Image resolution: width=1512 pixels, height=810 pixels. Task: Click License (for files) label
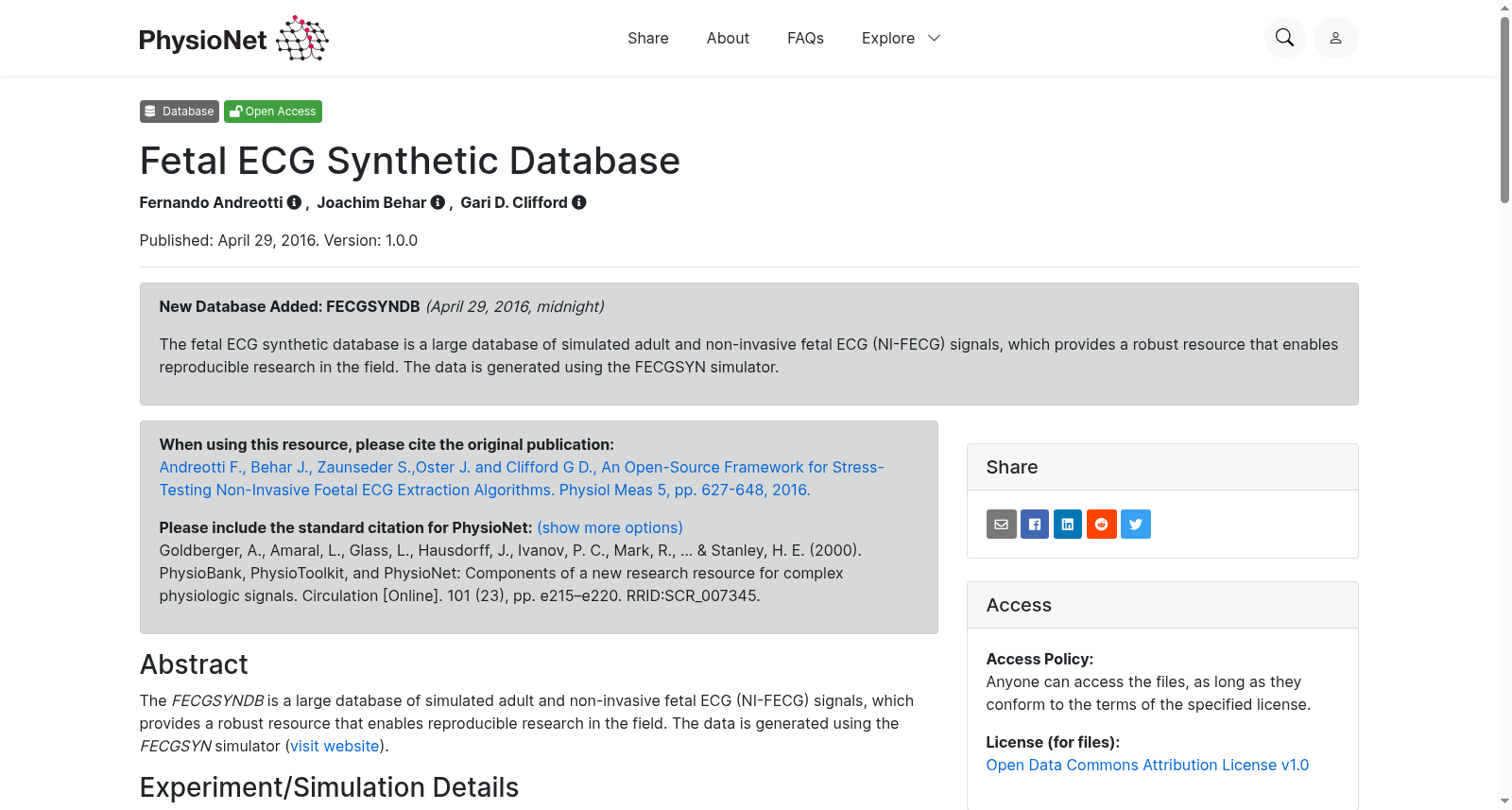(1053, 742)
